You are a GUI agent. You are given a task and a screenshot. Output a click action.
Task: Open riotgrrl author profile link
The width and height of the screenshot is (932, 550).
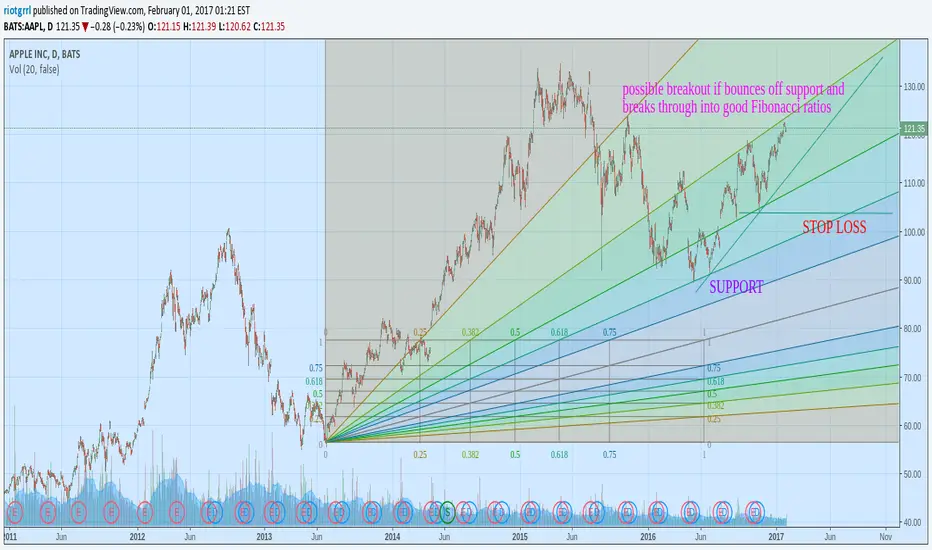[x=17, y=11]
